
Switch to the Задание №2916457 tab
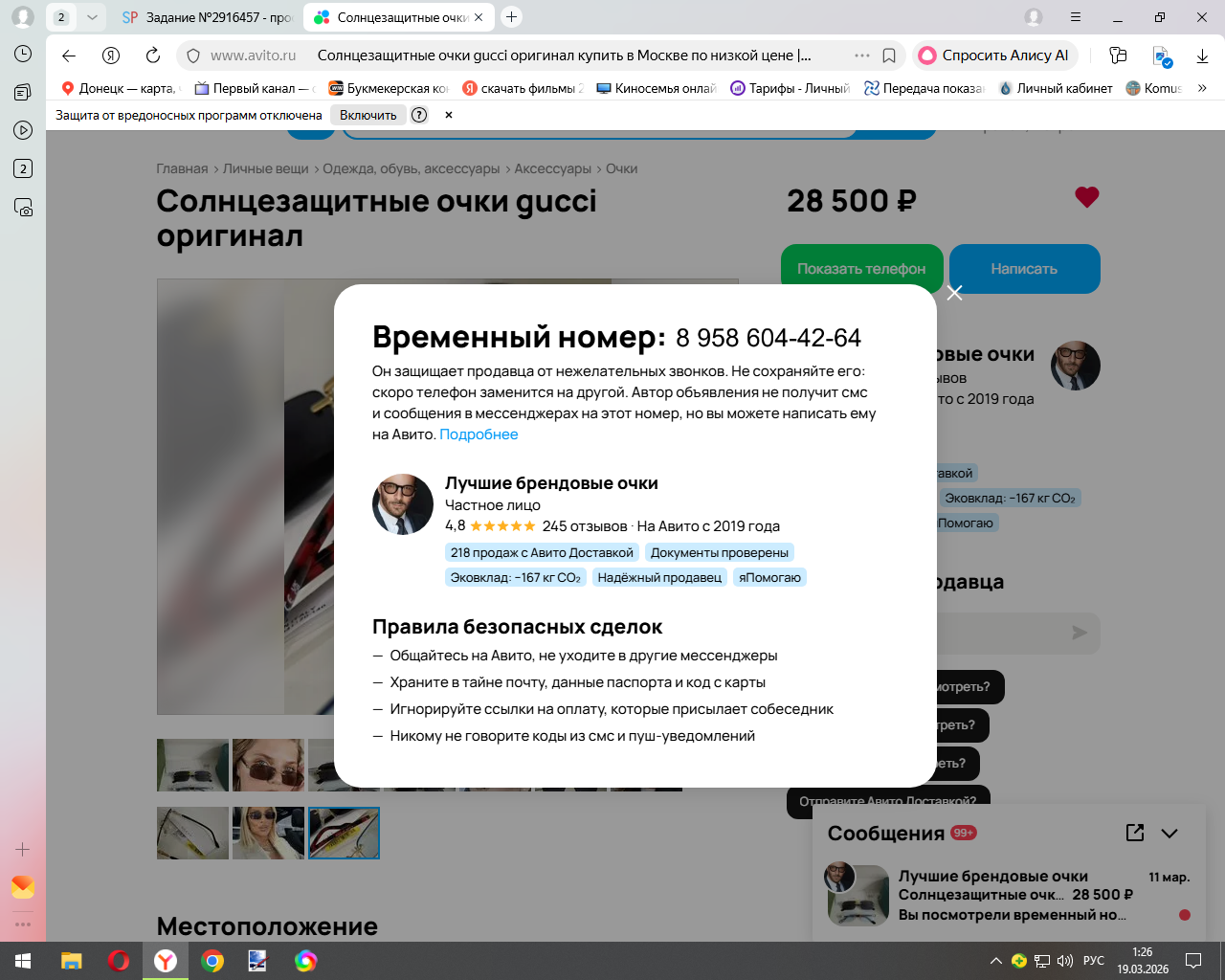coord(208,17)
